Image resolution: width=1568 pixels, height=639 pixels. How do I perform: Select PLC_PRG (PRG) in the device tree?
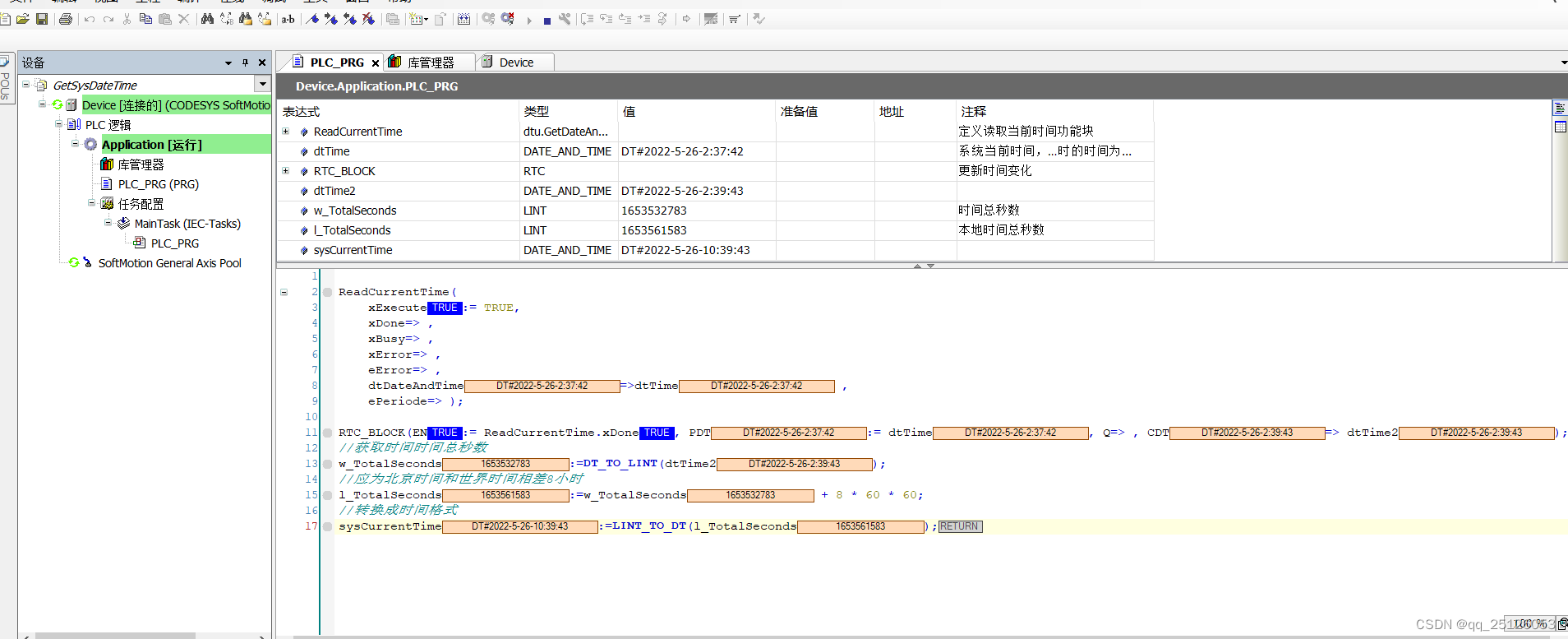pos(159,184)
